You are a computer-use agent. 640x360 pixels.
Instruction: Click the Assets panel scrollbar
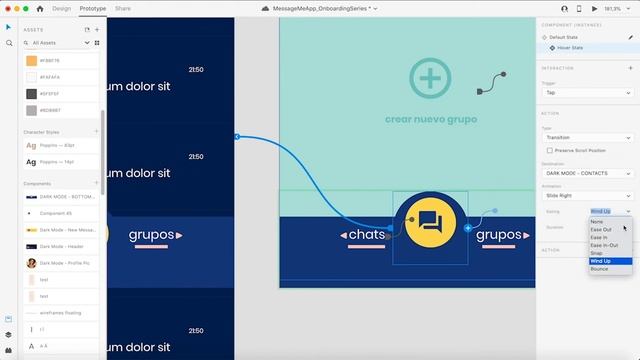[x=102, y=152]
